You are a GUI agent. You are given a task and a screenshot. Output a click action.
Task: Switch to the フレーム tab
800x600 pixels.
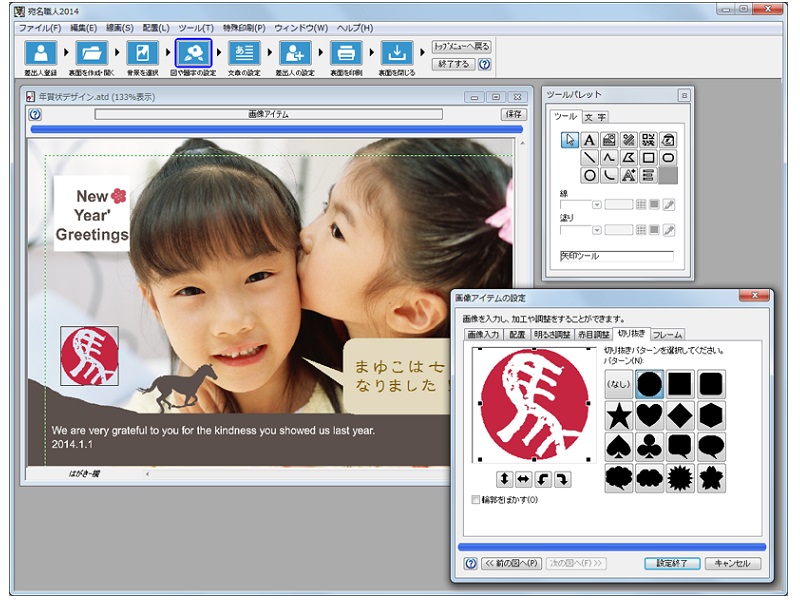point(667,334)
